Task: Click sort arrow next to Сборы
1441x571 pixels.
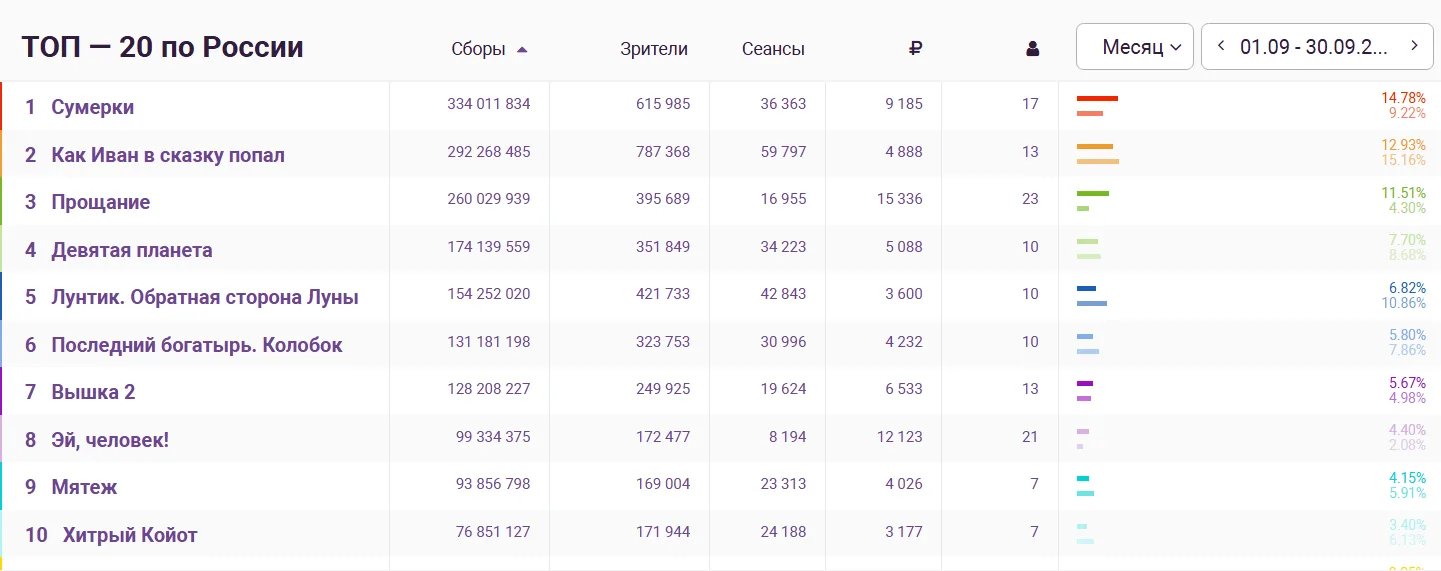Action: [522, 49]
